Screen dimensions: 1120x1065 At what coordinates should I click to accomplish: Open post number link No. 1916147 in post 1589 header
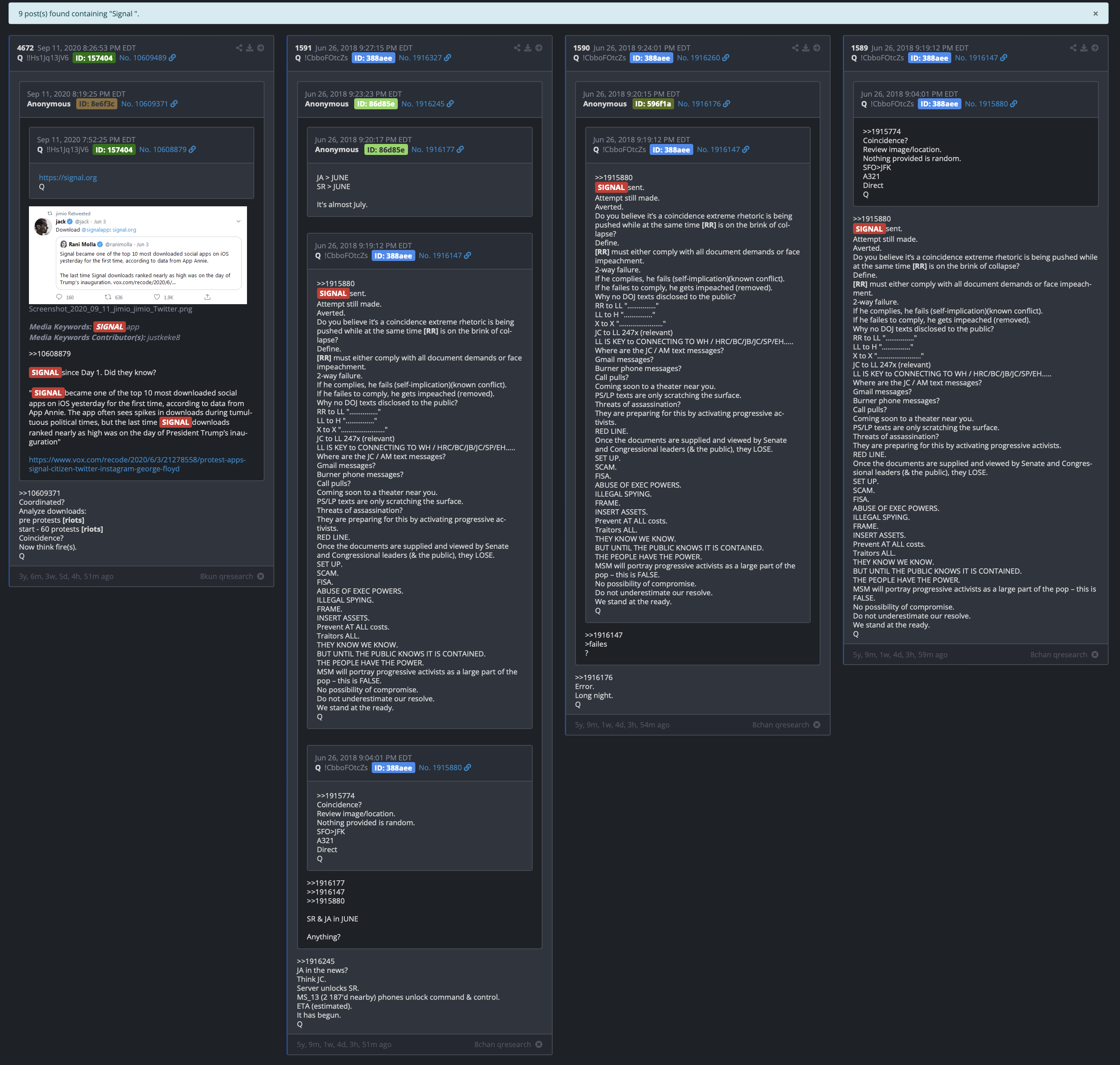coord(977,58)
